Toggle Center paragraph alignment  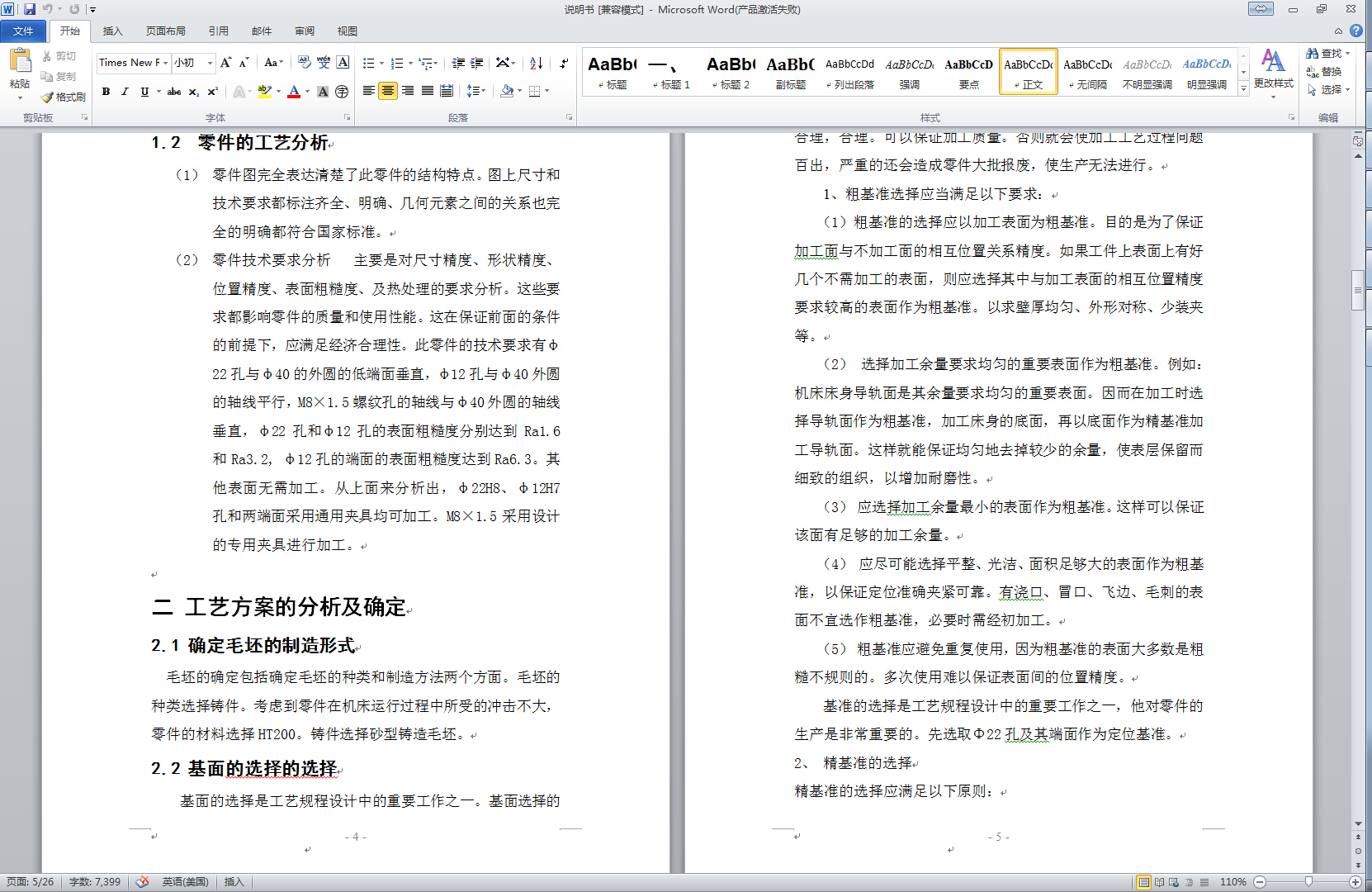[x=388, y=91]
